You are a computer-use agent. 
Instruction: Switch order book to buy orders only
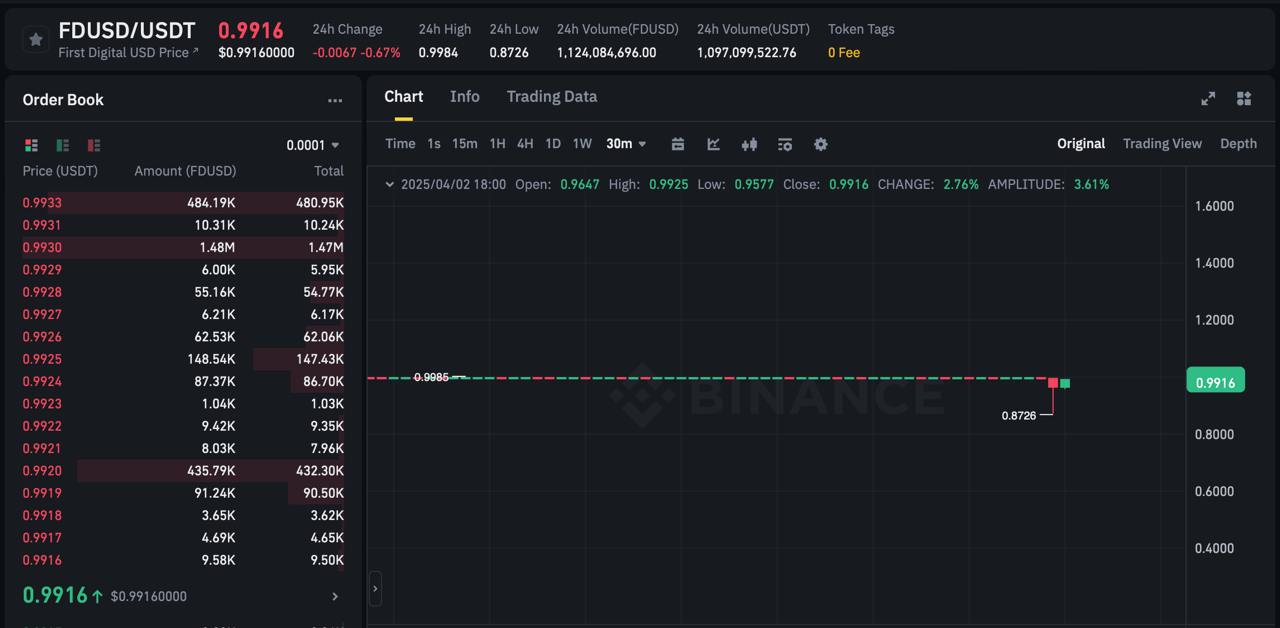tap(63, 145)
